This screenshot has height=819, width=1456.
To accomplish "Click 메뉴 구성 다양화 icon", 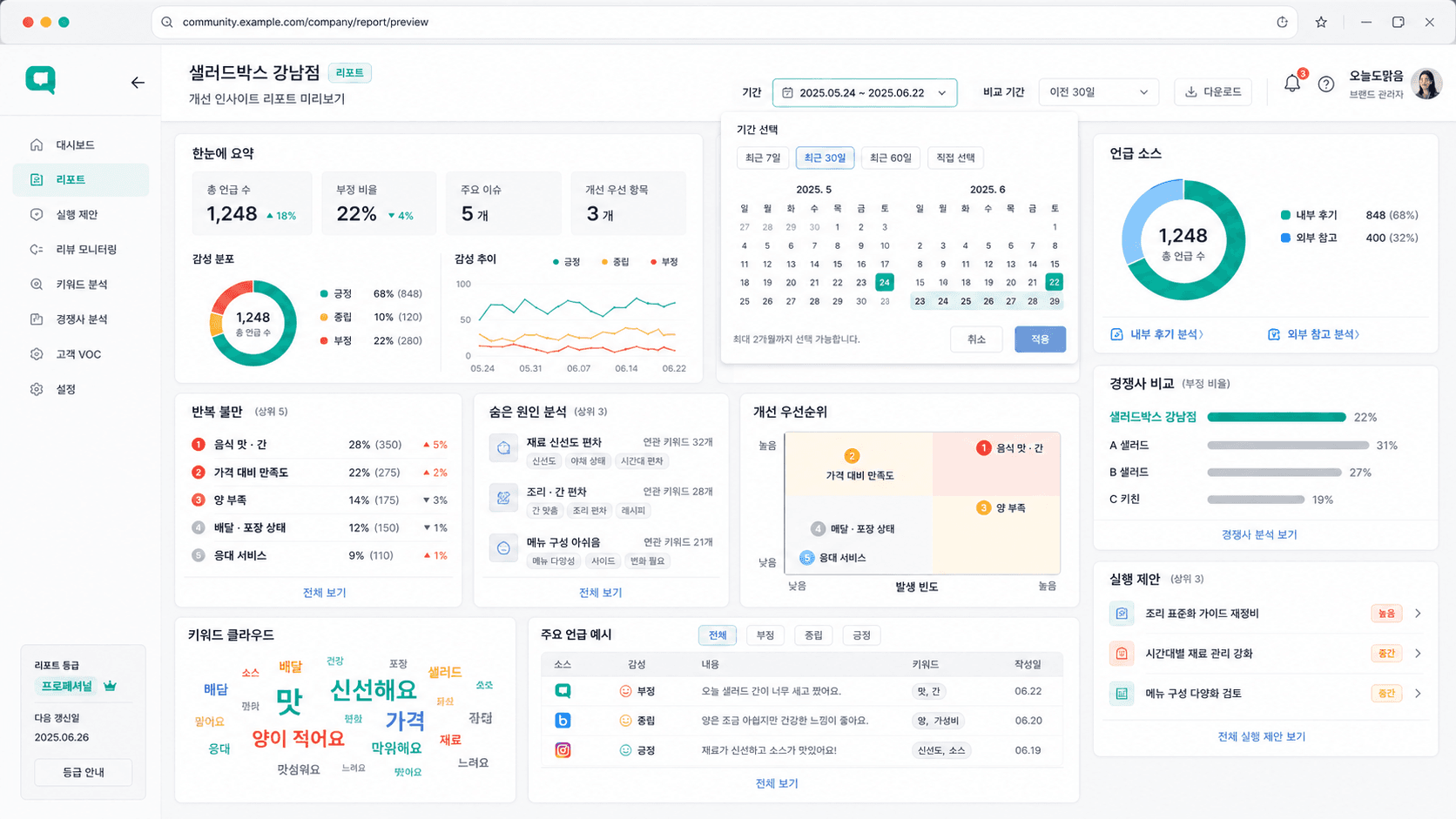I will [1122, 694].
